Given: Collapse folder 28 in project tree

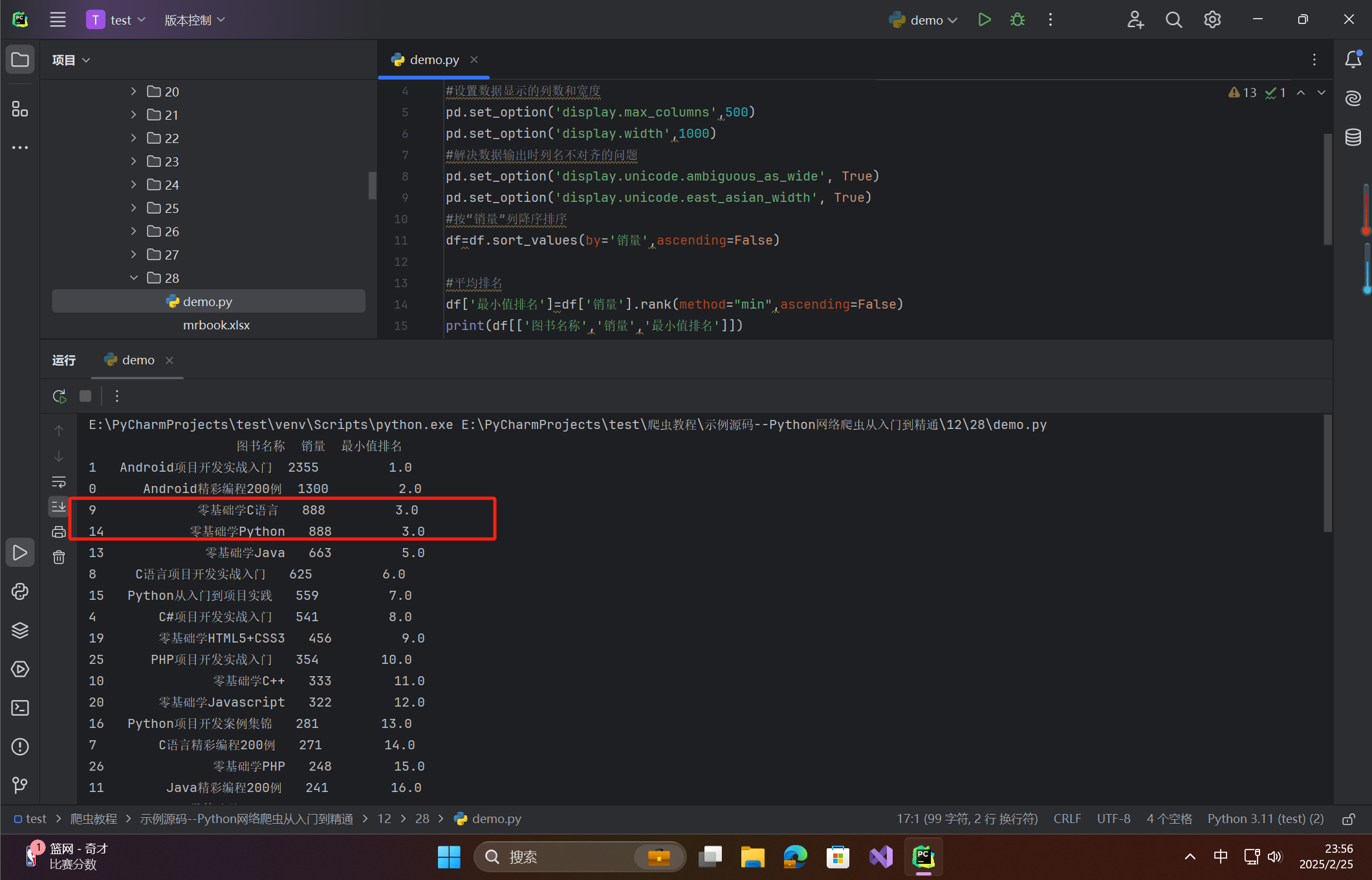Looking at the screenshot, I should pyautogui.click(x=133, y=278).
